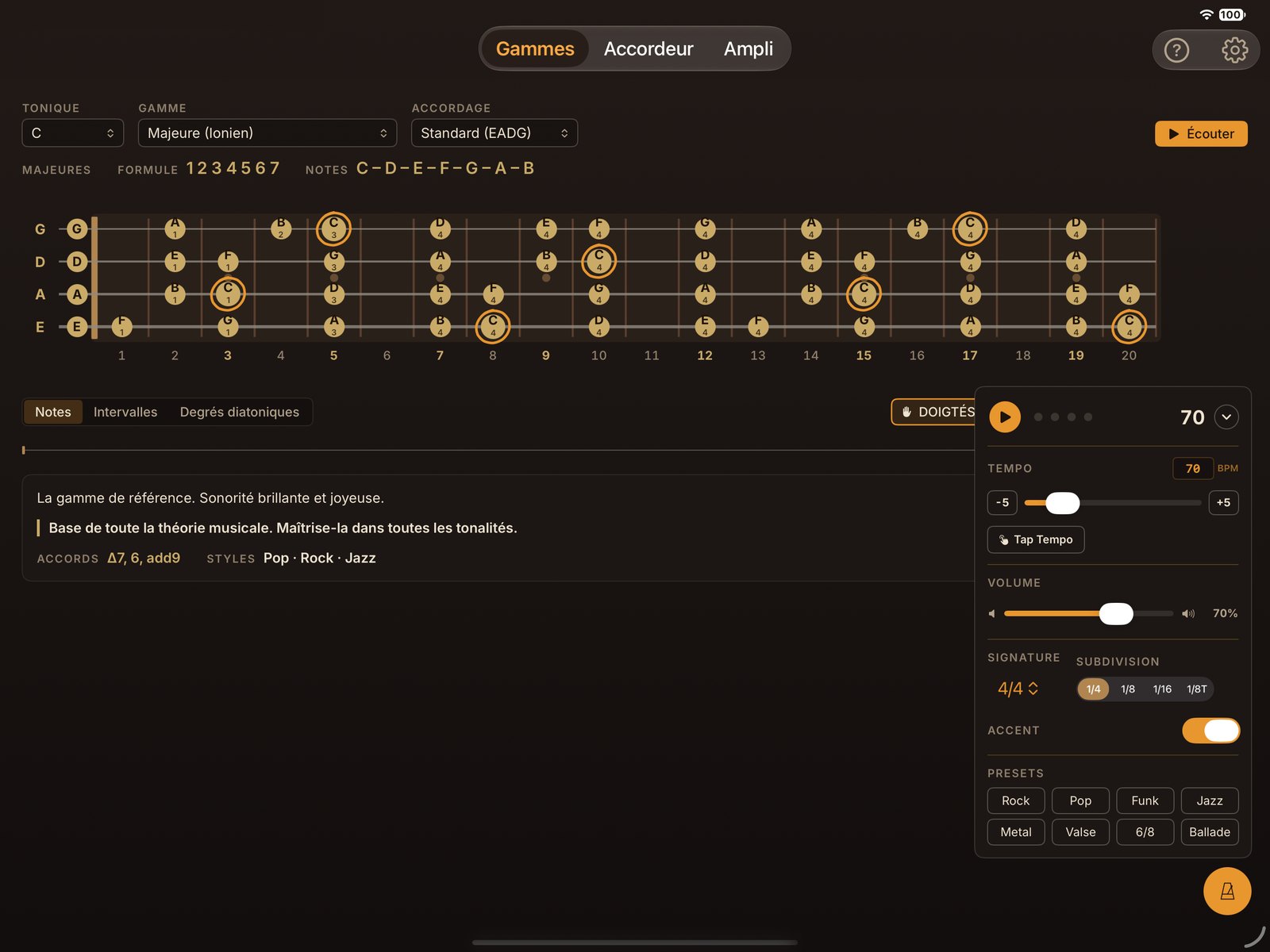Tap the open G string note marker
The width and height of the screenshot is (1270, 952).
[77, 229]
